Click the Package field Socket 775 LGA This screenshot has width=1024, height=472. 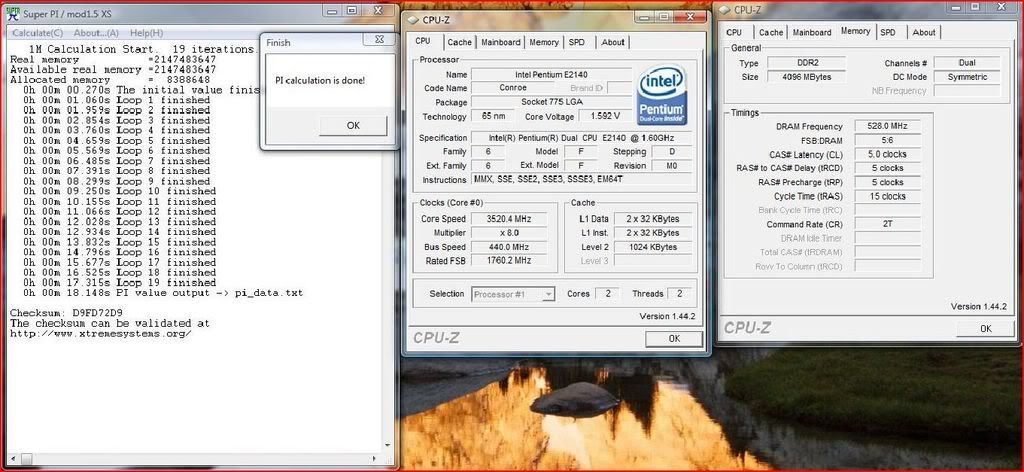pos(551,102)
